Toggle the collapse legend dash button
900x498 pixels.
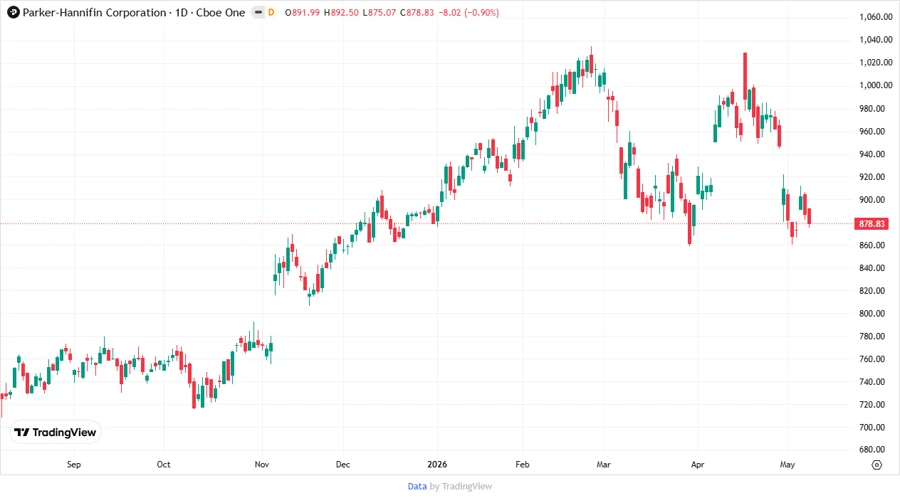click(x=258, y=12)
